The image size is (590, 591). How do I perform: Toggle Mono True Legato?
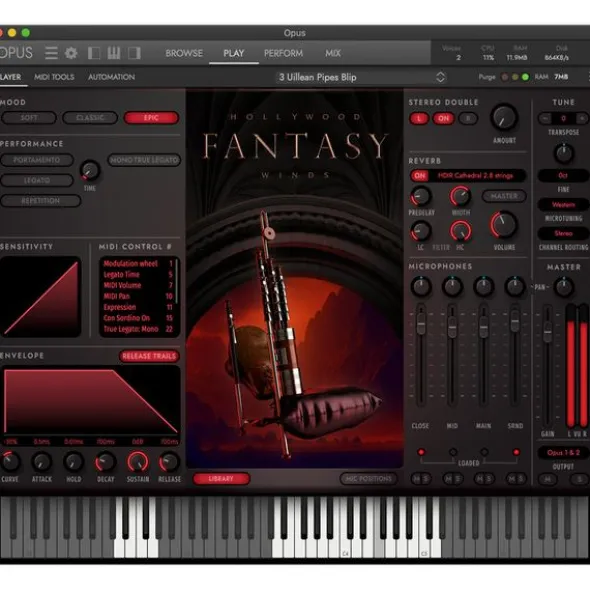pyautogui.click(x=144, y=160)
